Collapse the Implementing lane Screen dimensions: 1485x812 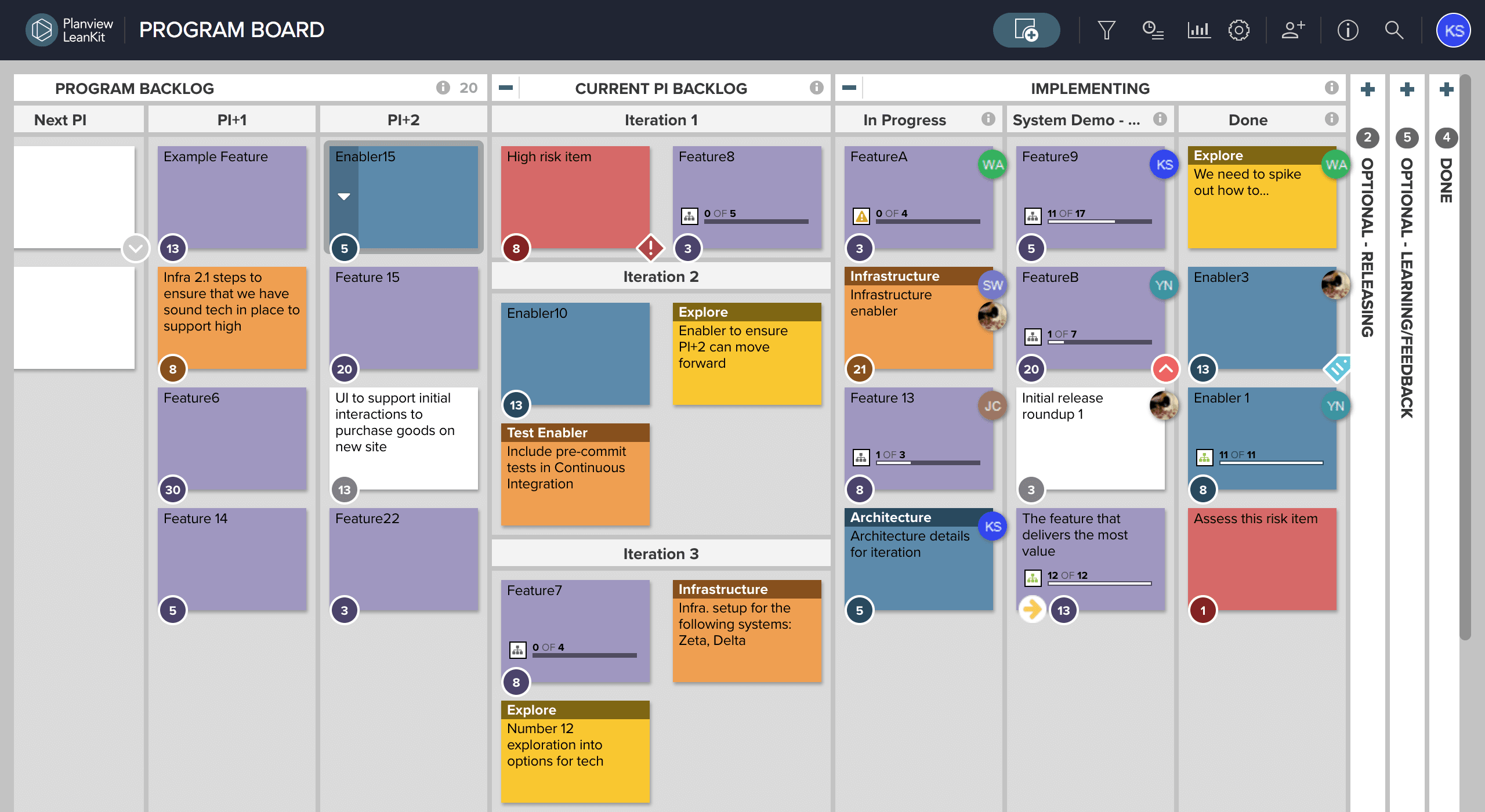pos(849,88)
